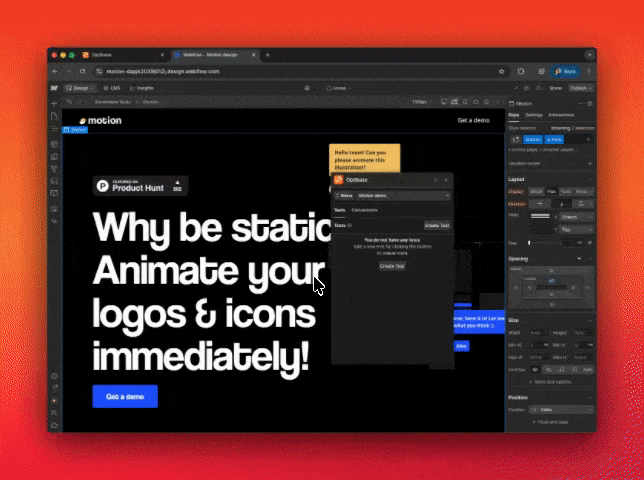Open the browser extensions puzzle icon

[x=521, y=72]
